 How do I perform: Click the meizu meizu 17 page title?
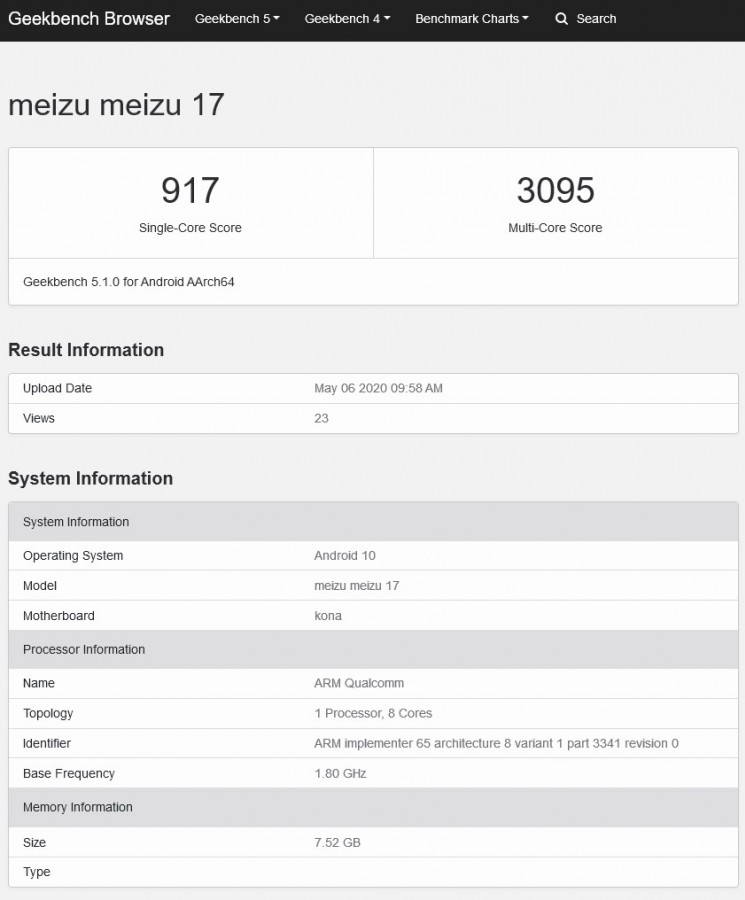click(x=117, y=105)
